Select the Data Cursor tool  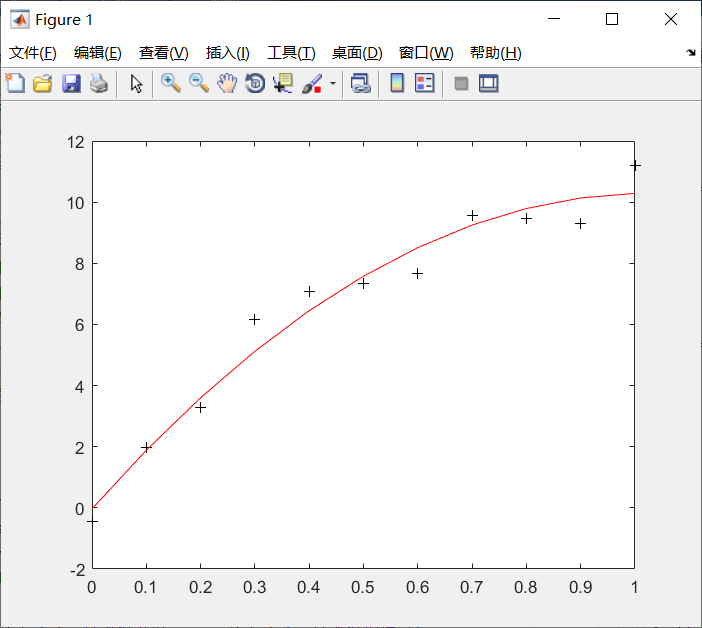coord(283,83)
